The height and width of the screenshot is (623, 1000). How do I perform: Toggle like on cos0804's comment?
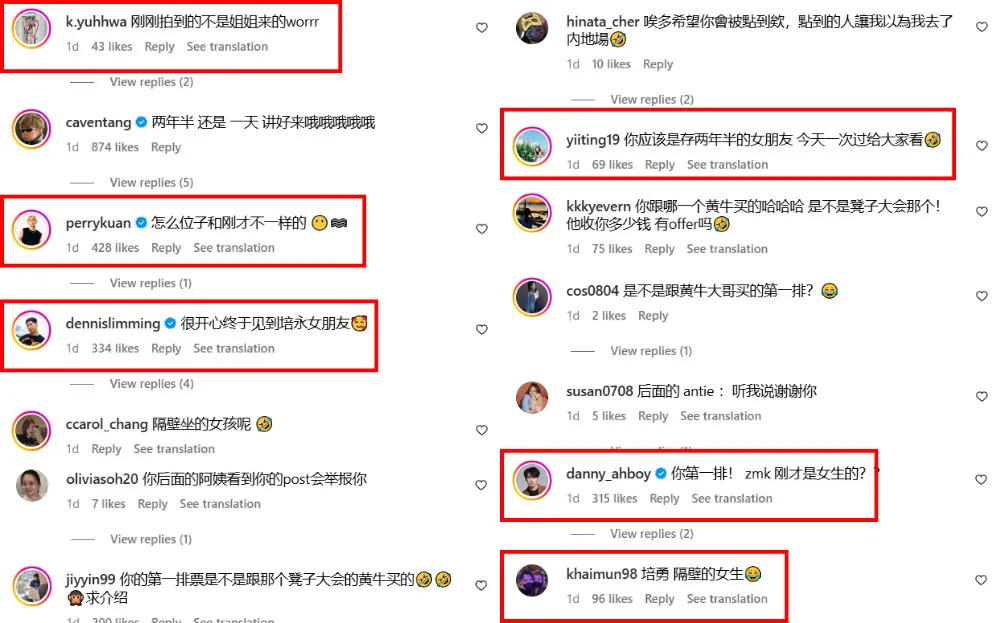[x=982, y=296]
